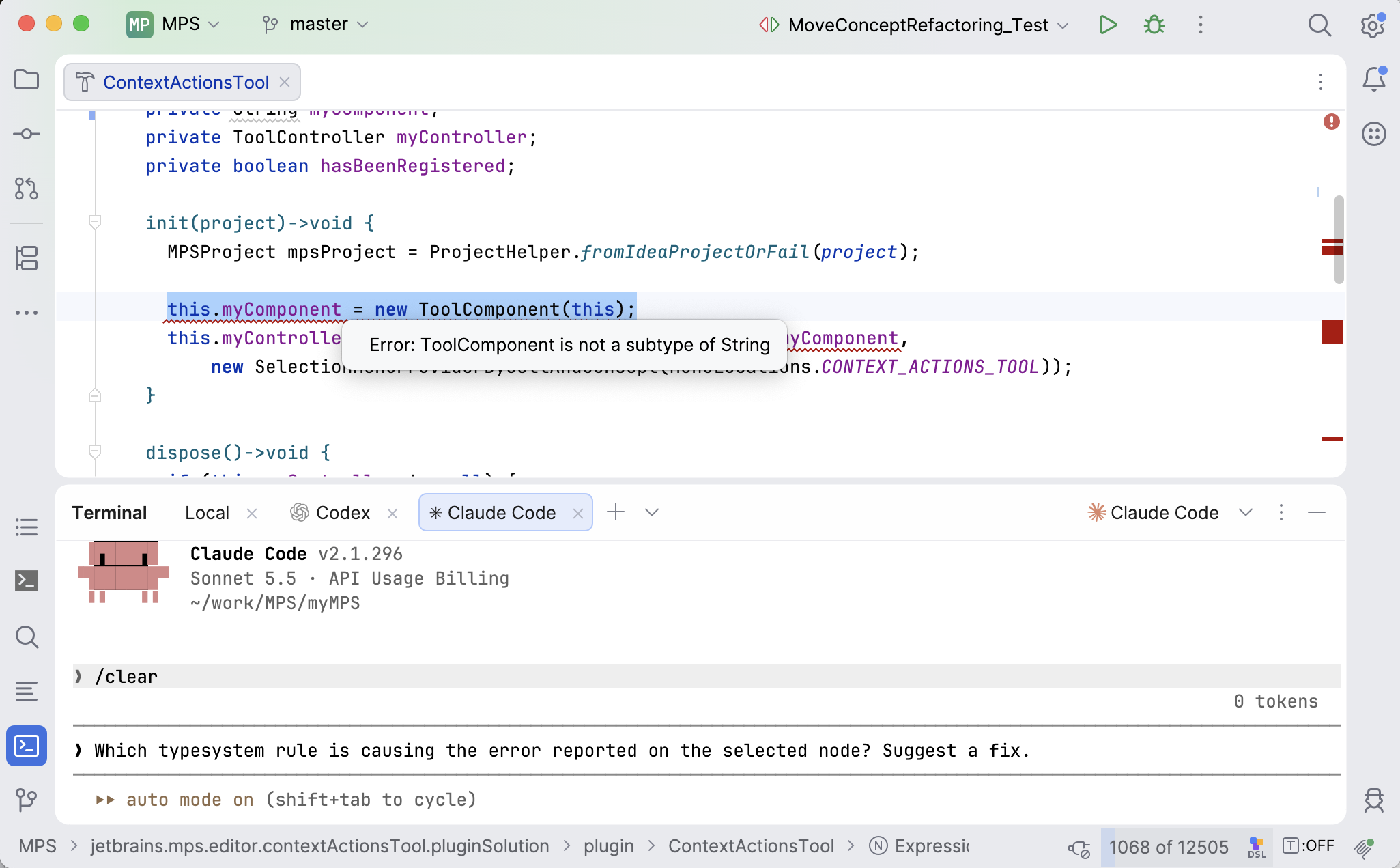Click the highlighted this.myComponent assignment line
This screenshot has width=1400, height=868.
pyautogui.click(x=401, y=309)
